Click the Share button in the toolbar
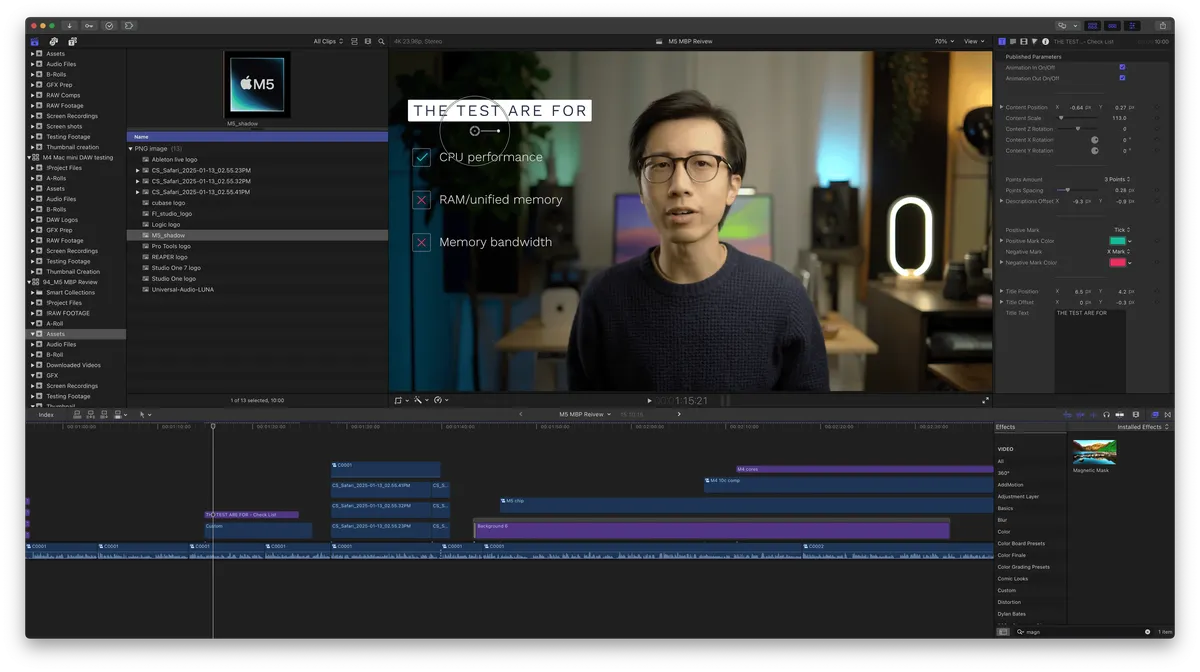The image size is (1200, 672). 1163,25
